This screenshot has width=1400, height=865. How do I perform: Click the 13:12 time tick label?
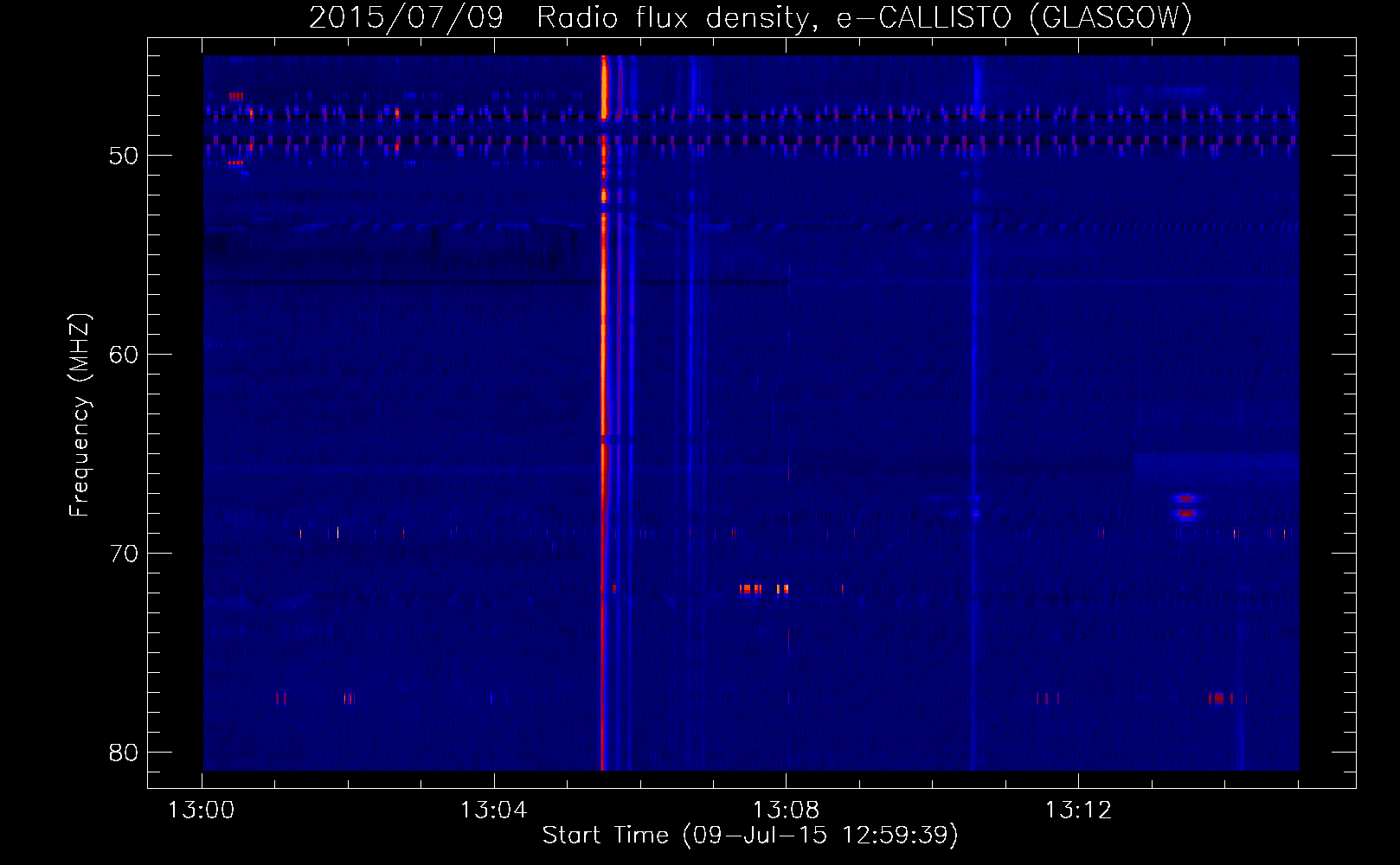[1078, 811]
